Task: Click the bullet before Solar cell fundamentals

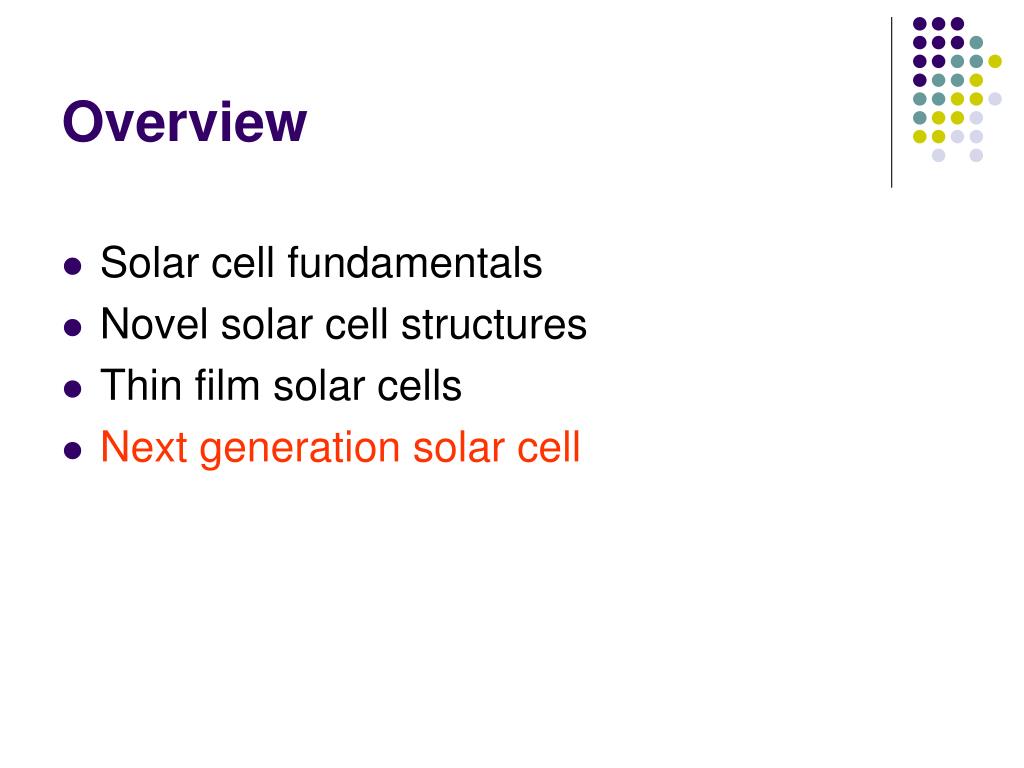Action: click(72, 266)
